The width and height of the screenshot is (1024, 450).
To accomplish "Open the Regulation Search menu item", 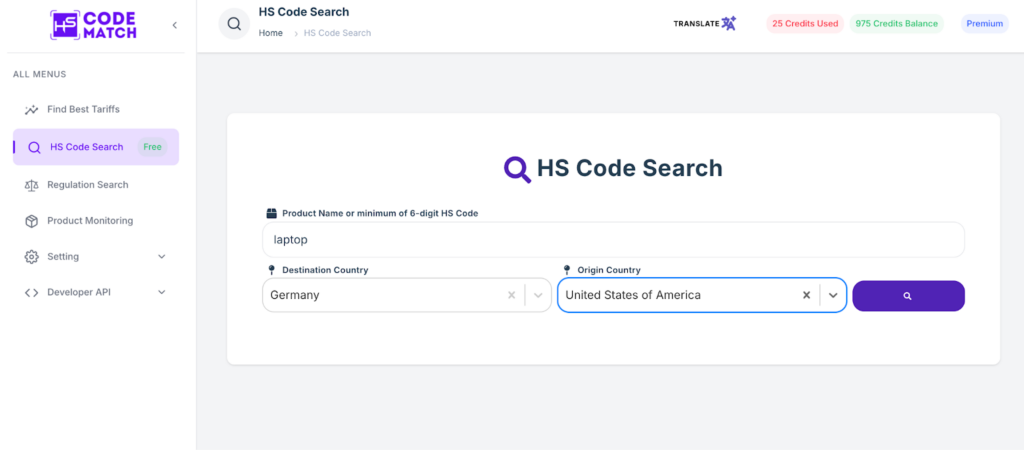I will [x=88, y=185].
